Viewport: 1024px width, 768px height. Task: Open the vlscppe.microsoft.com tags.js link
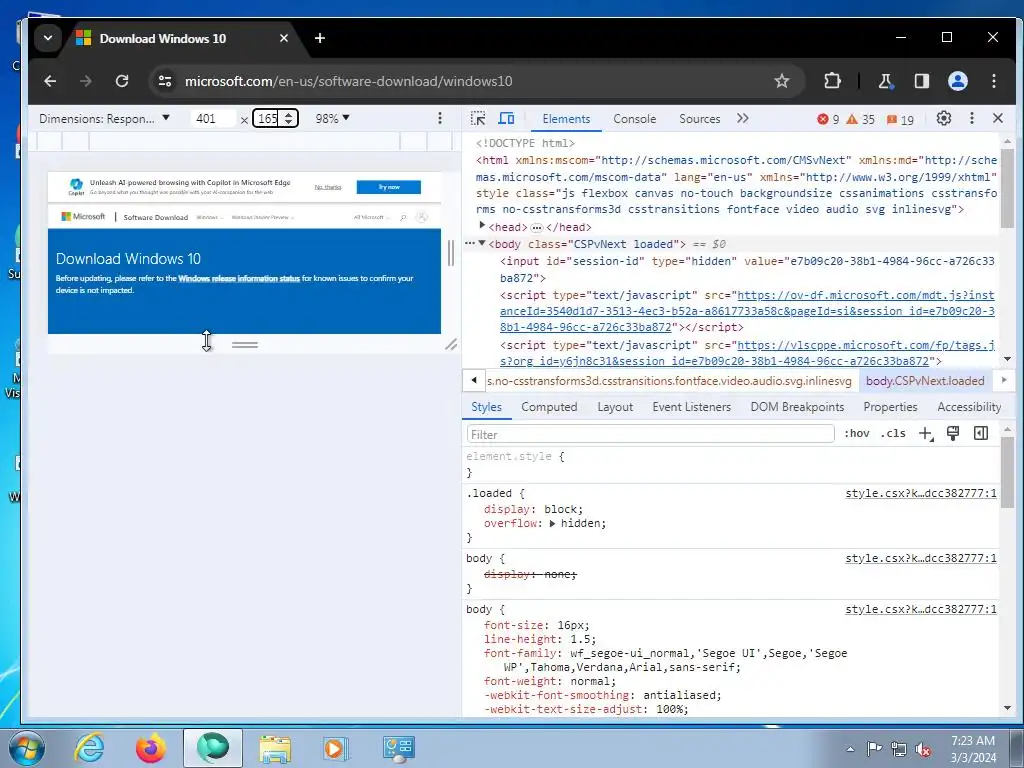tap(747, 353)
